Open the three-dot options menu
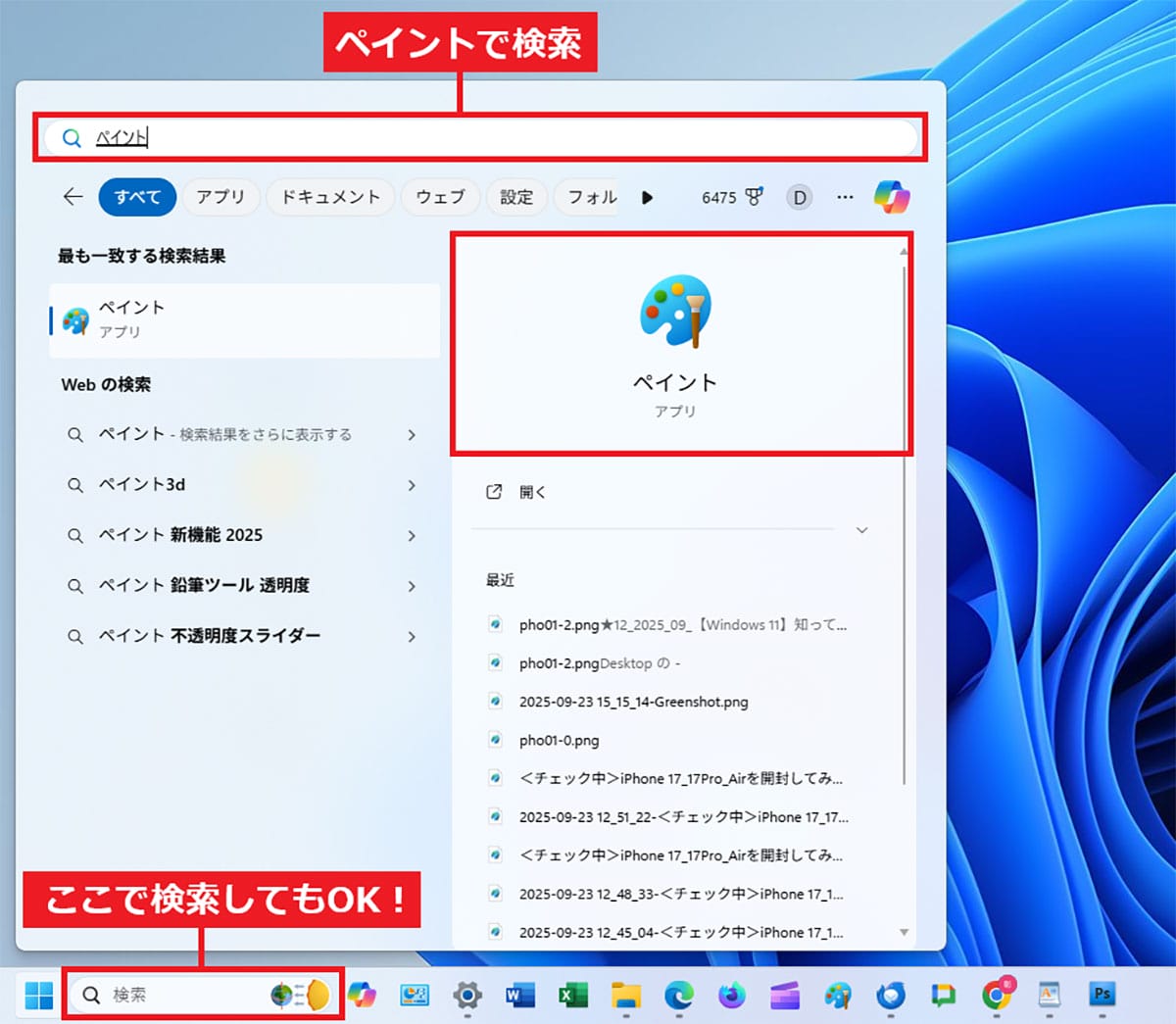1176x1024 pixels. click(x=845, y=197)
